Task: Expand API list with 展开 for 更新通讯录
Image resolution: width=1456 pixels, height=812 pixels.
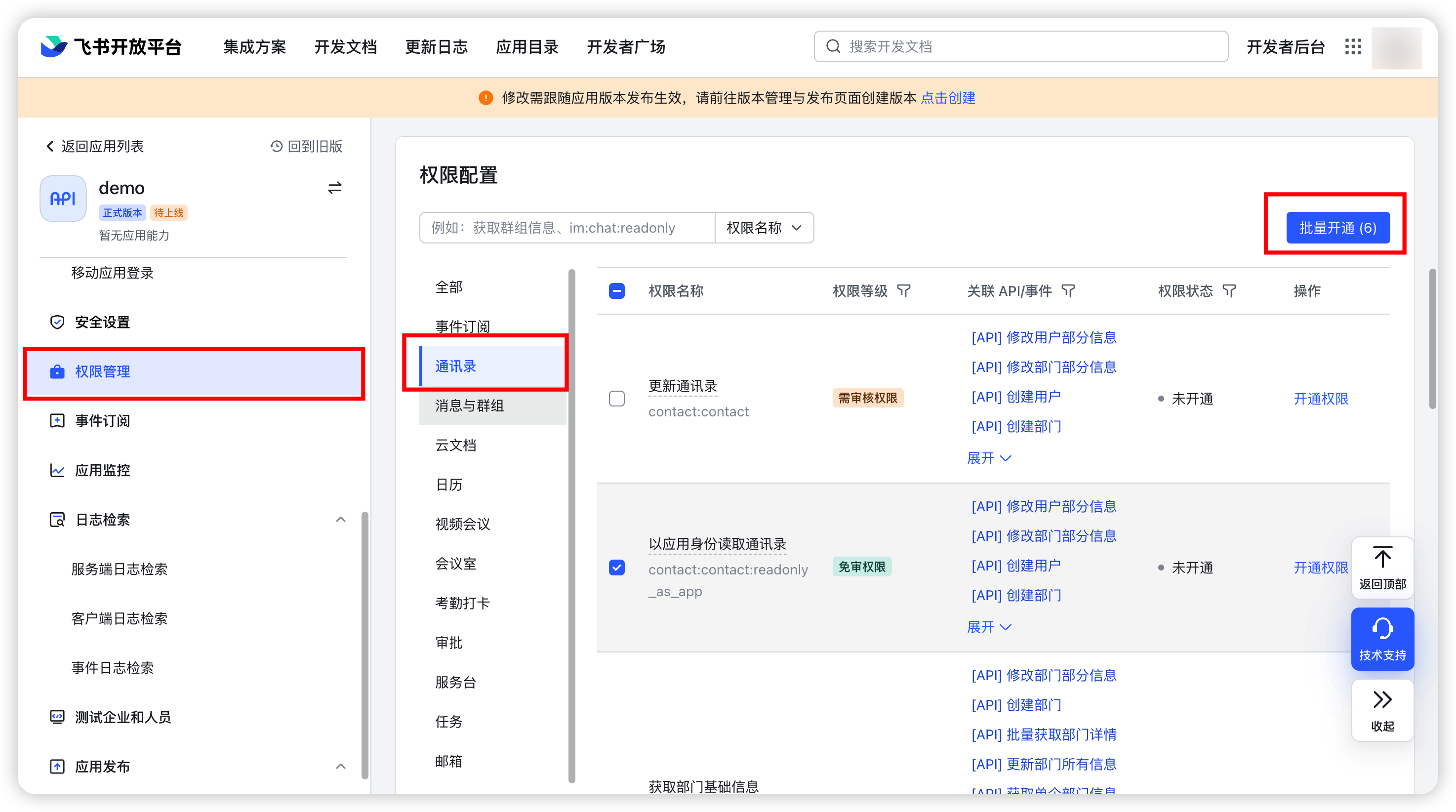Action: tap(989, 458)
